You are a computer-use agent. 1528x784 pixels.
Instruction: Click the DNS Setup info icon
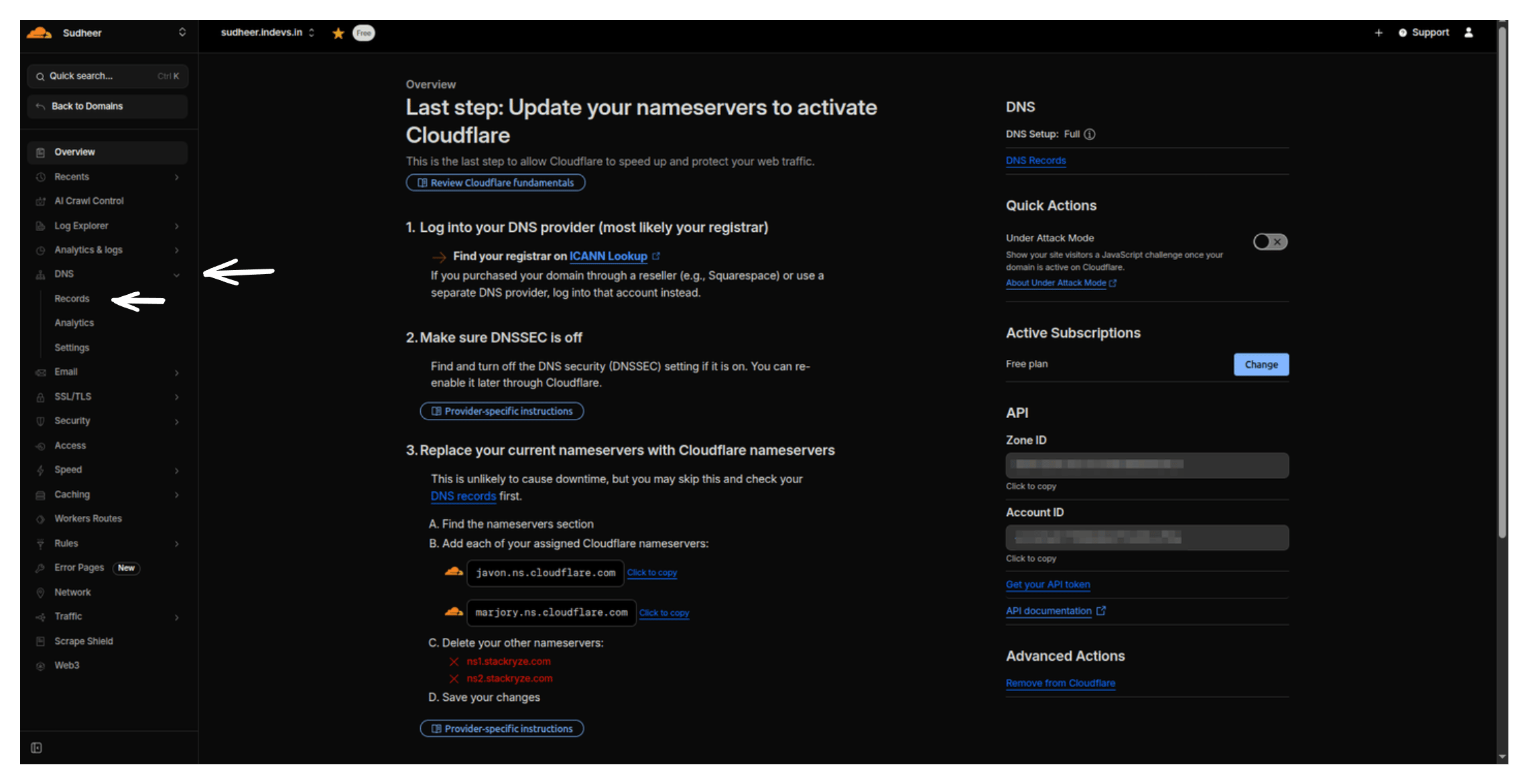point(1090,134)
